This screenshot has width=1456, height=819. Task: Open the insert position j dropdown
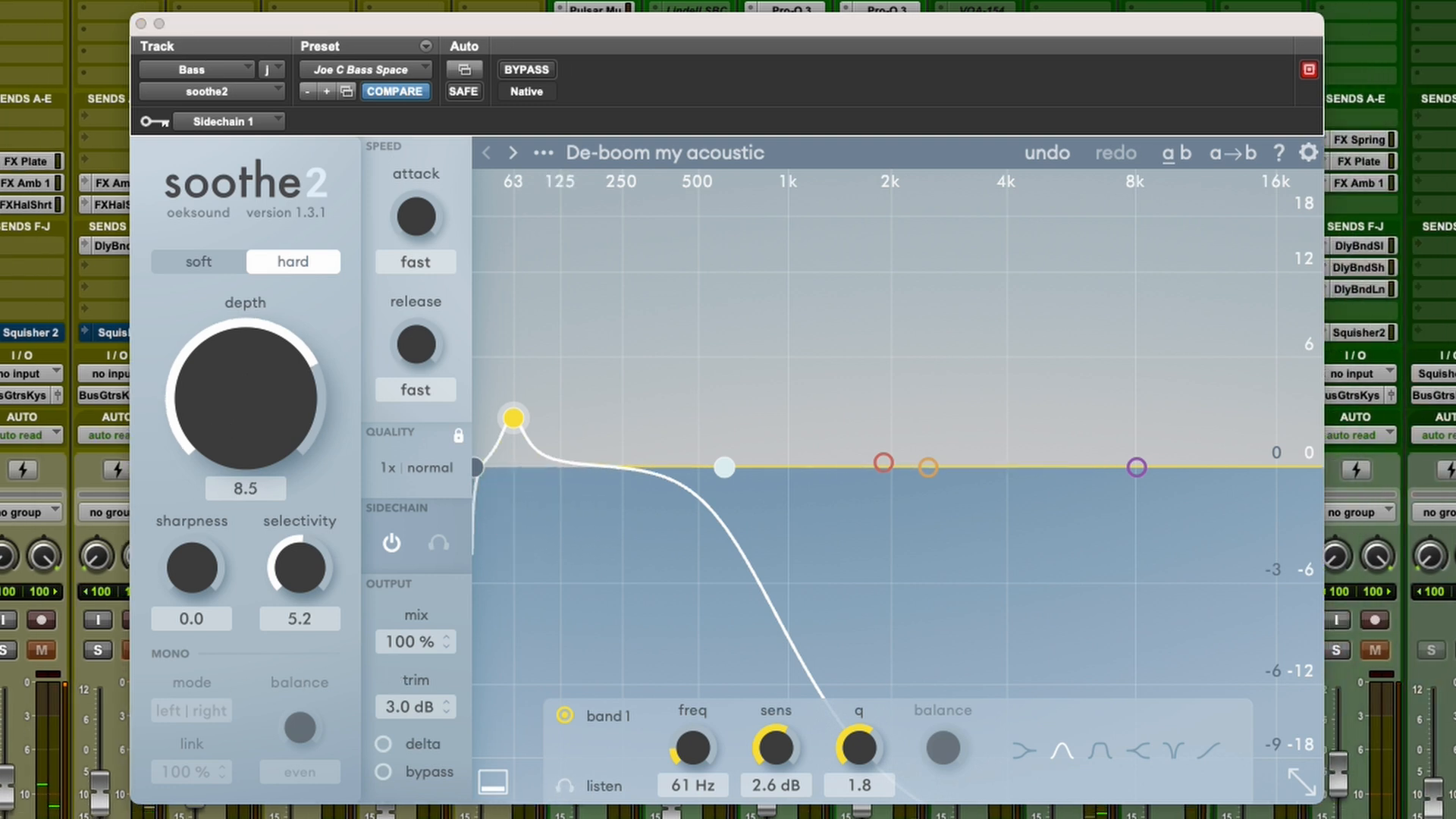pyautogui.click(x=271, y=70)
